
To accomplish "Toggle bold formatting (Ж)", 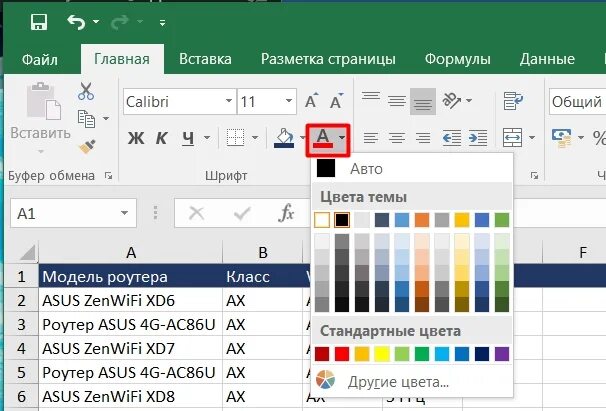I will [x=136, y=138].
